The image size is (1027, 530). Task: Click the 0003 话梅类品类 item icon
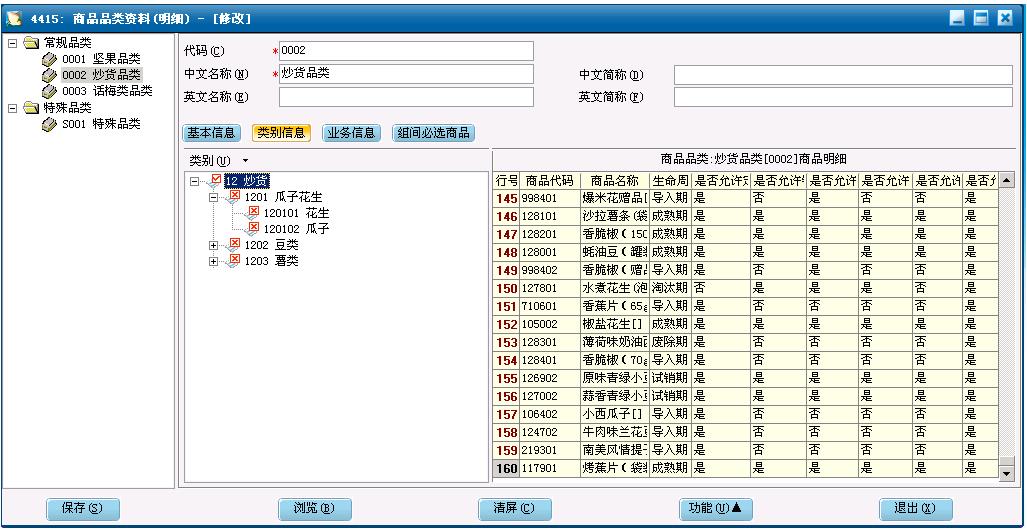click(49, 91)
